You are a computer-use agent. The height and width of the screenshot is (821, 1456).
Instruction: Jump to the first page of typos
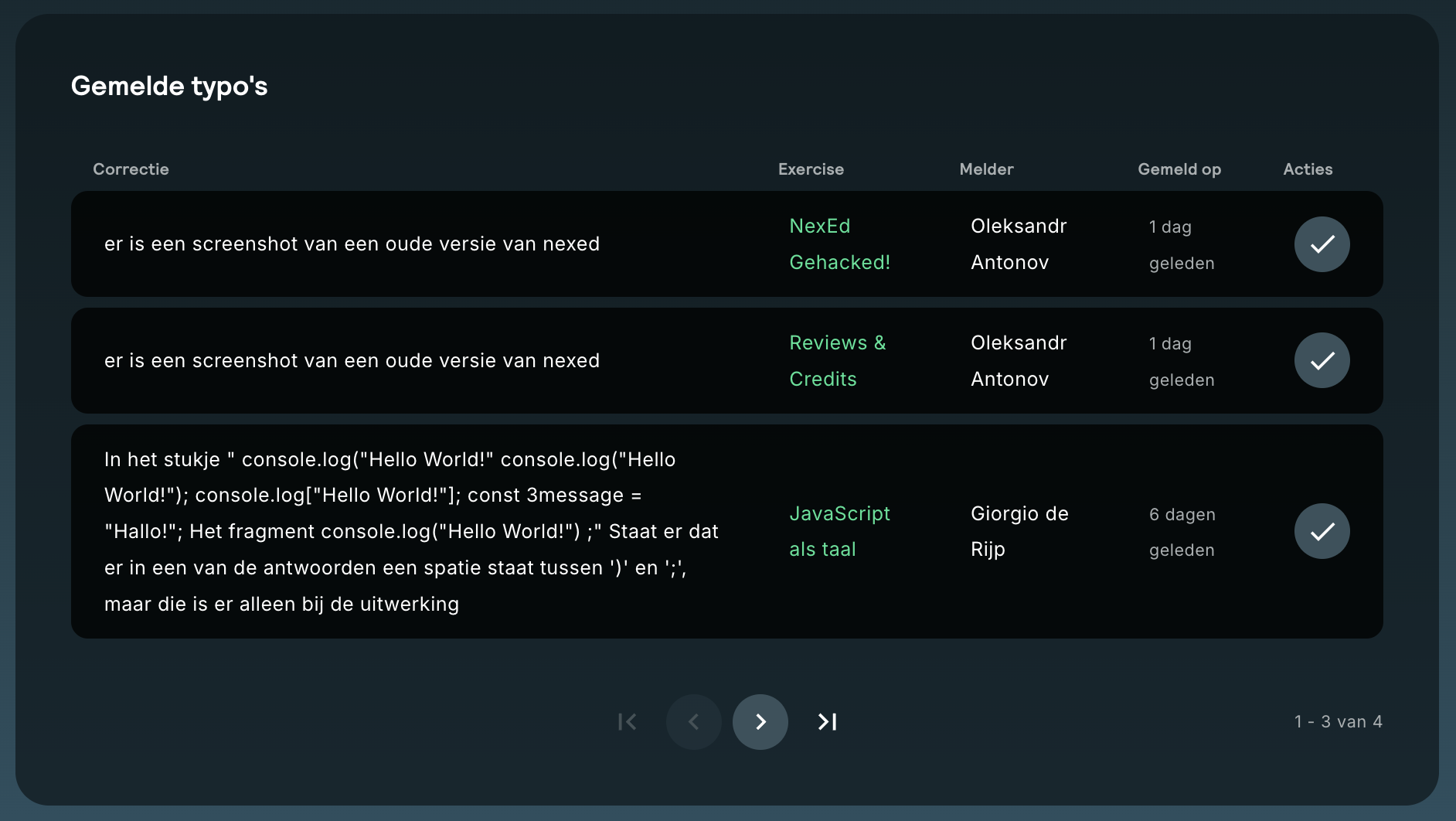(627, 722)
